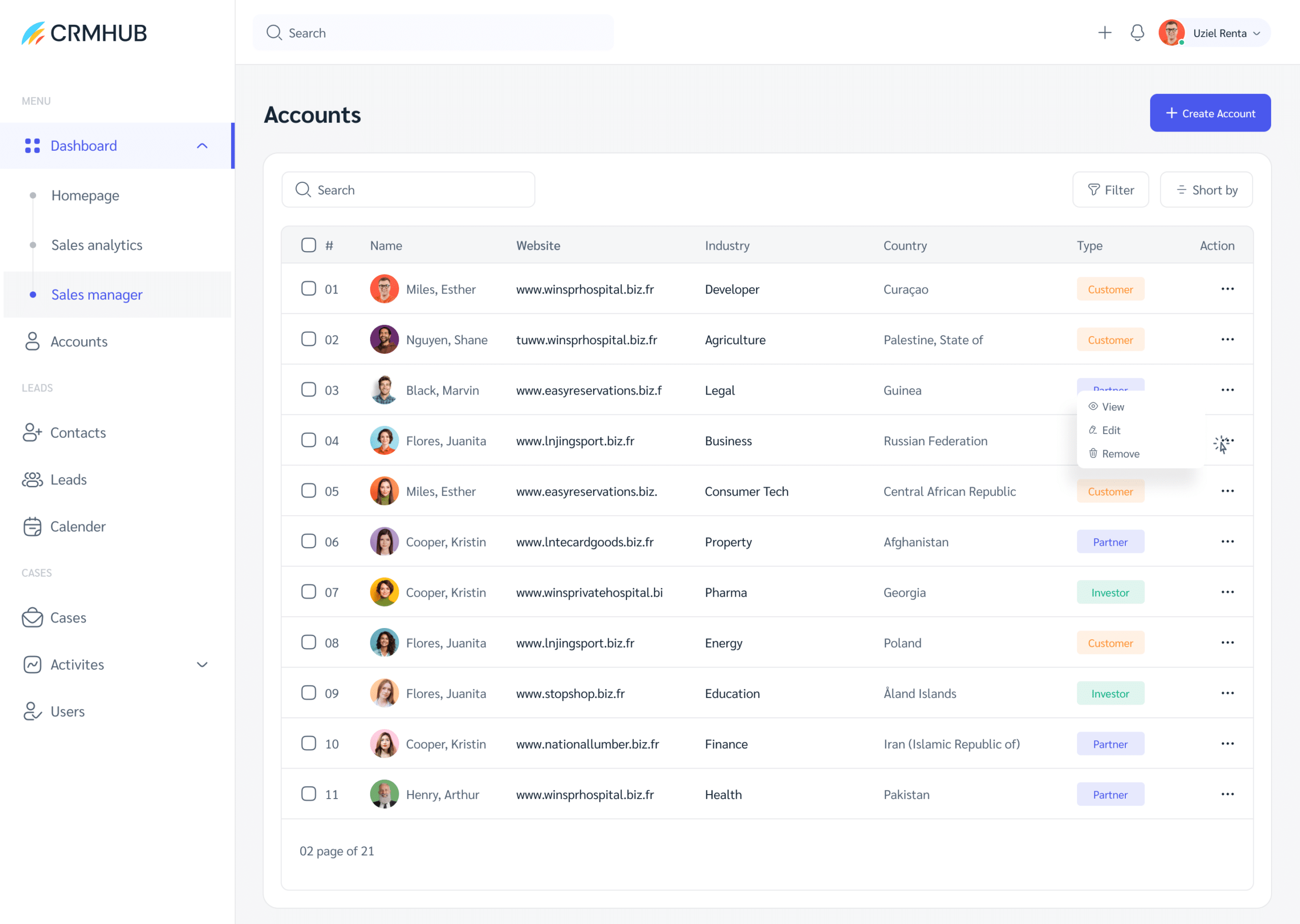Viewport: 1300px width, 924px height.
Task: Open the Filter button
Action: pyautogui.click(x=1110, y=190)
